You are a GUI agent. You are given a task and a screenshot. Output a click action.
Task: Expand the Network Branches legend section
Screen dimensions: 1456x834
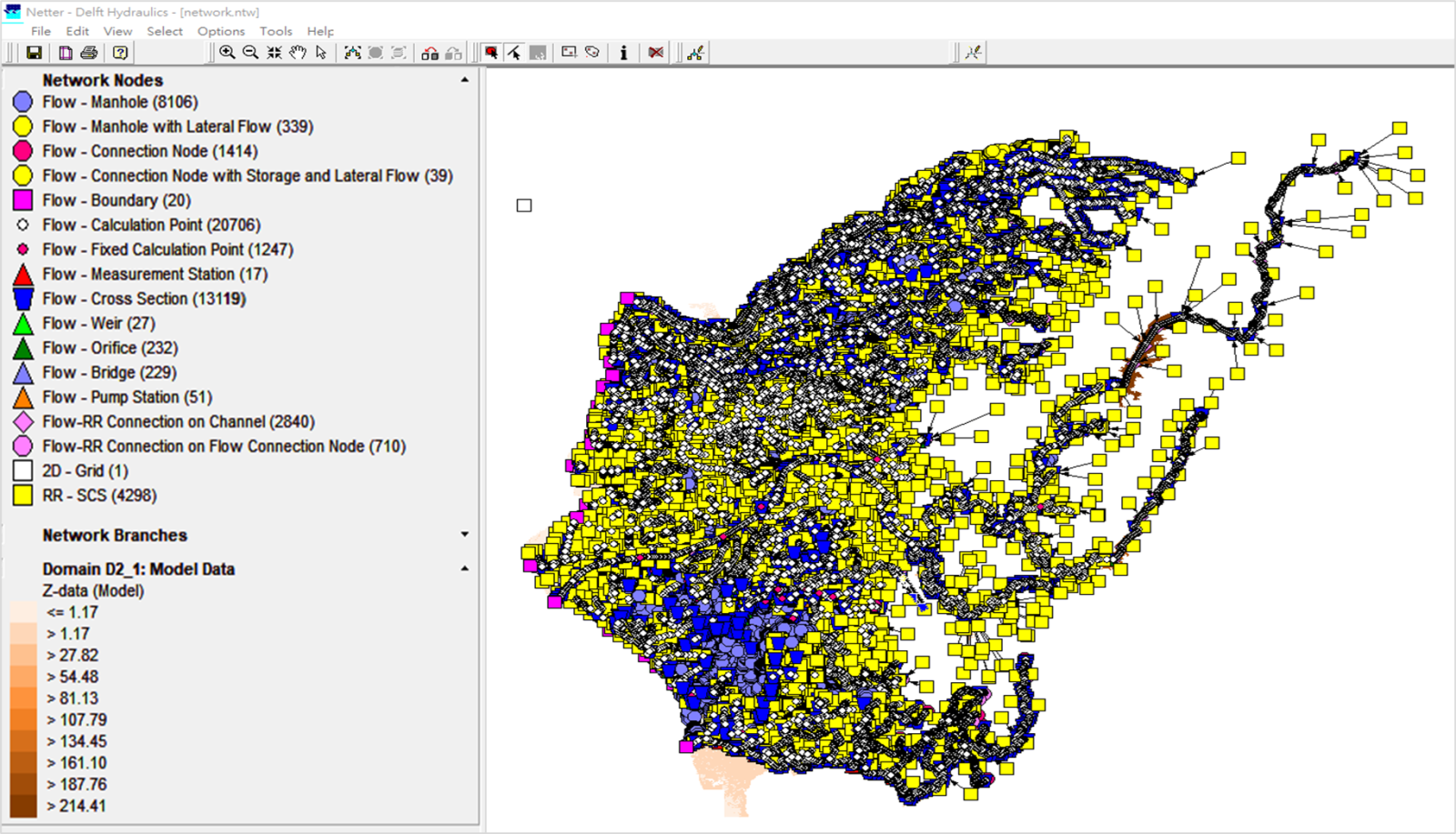click(465, 535)
